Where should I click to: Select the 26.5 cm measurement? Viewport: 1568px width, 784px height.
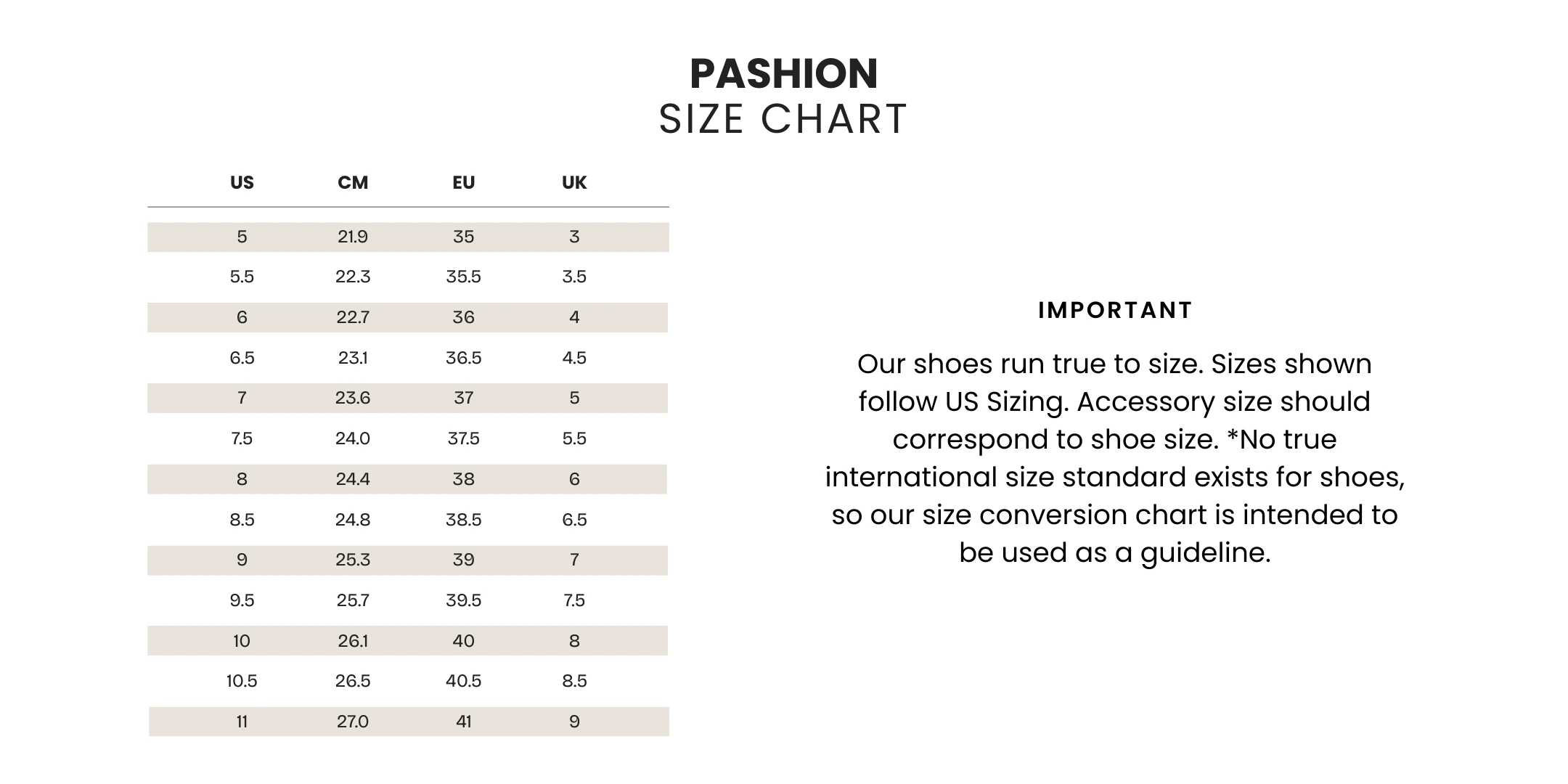[x=353, y=681]
